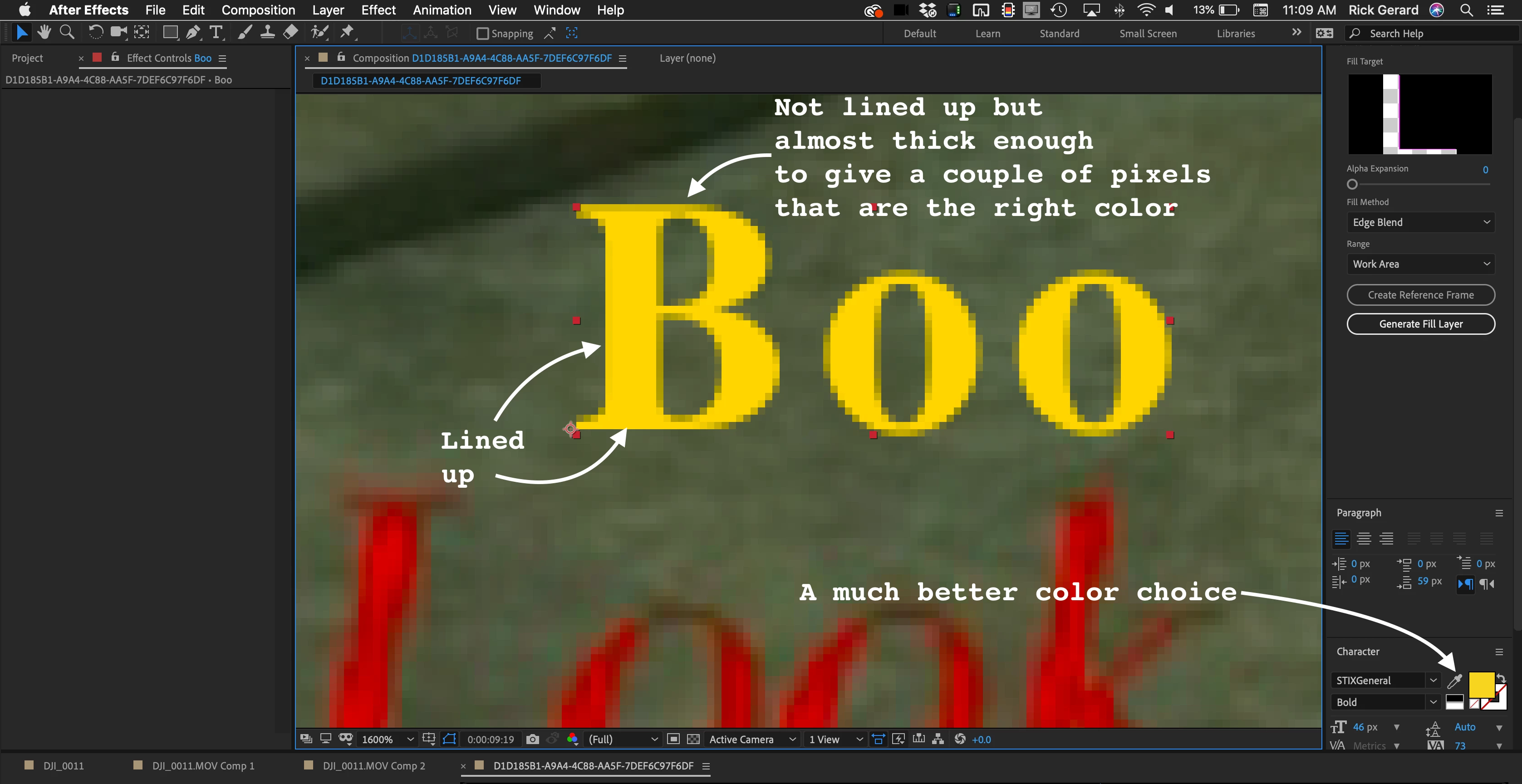1522x784 pixels.
Task: Open the Animation menu
Action: pyautogui.click(x=442, y=10)
